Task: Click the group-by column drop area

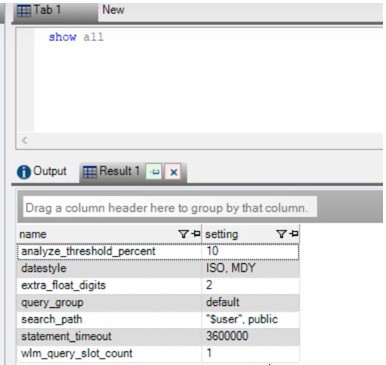Action: (170, 208)
